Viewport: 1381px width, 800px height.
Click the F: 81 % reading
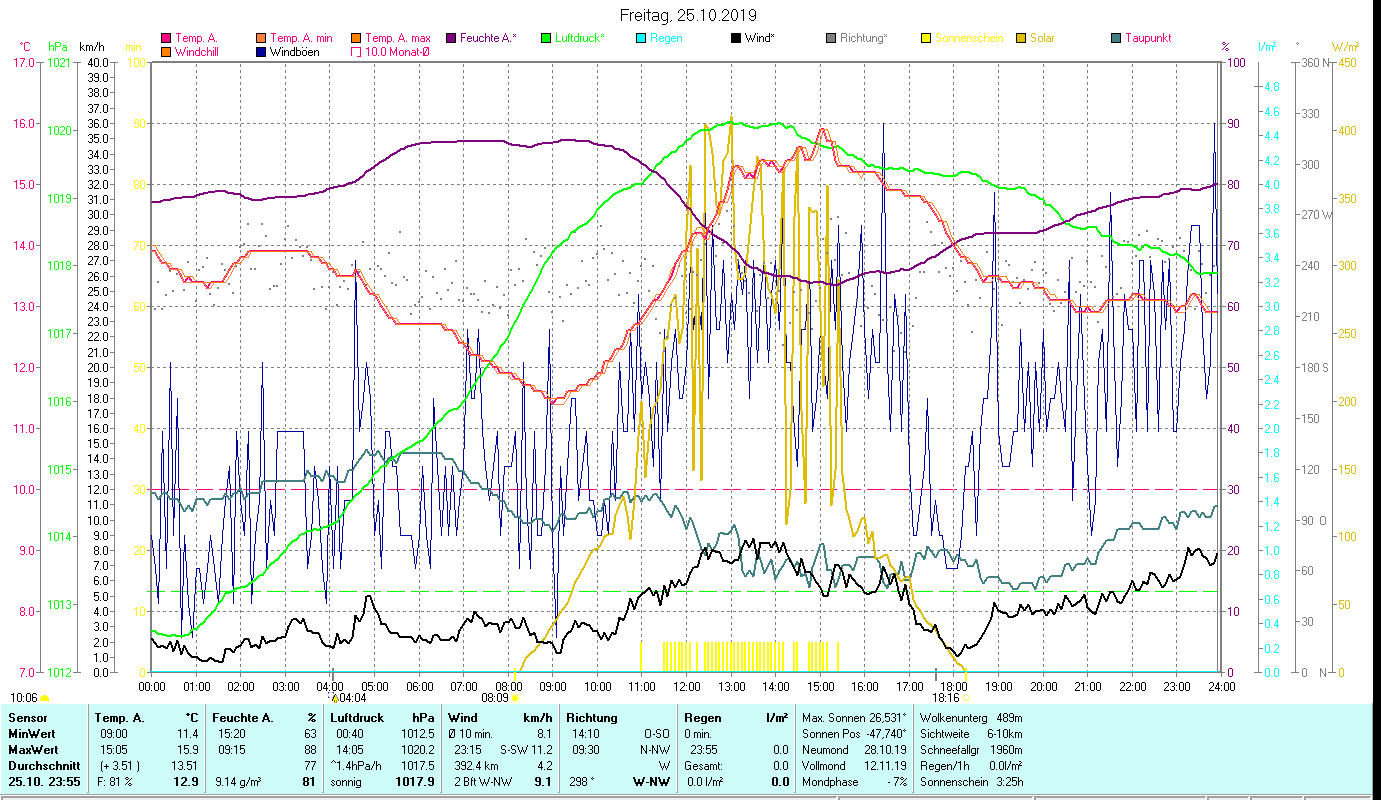pyautogui.click(x=113, y=782)
